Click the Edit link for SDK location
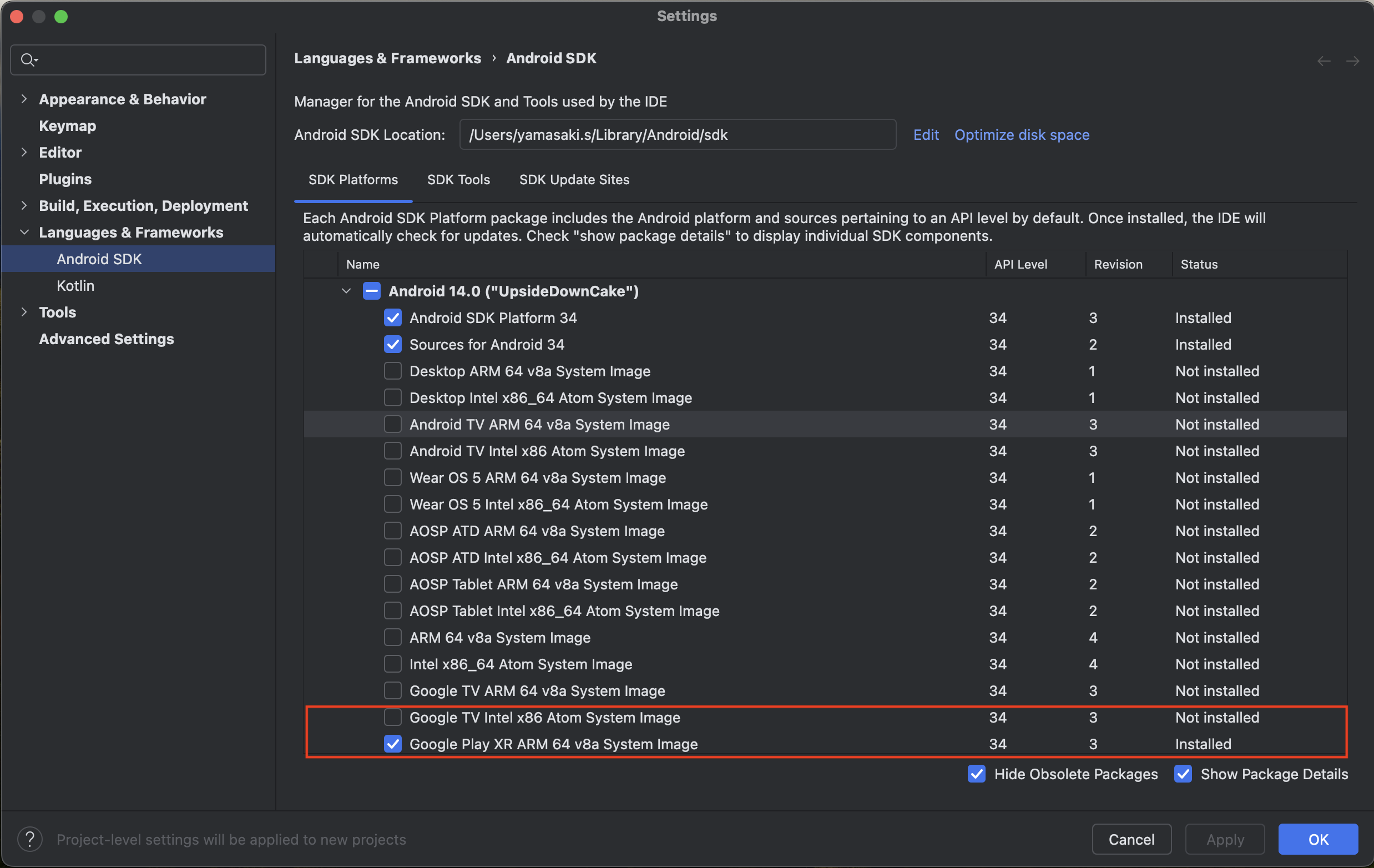1374x868 pixels. tap(926, 135)
